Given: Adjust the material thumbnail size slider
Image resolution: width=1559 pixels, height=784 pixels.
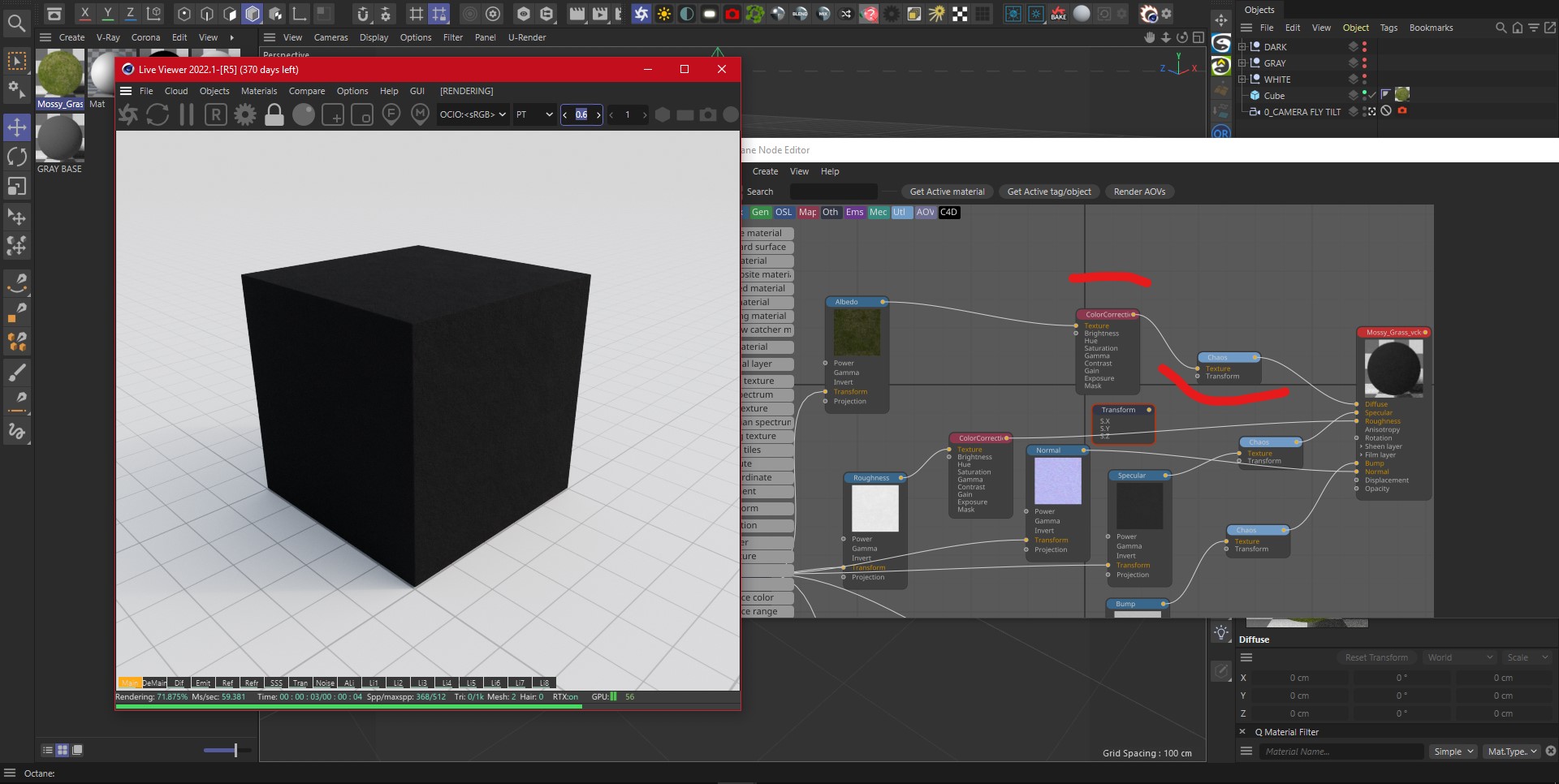Looking at the screenshot, I should 235,750.
